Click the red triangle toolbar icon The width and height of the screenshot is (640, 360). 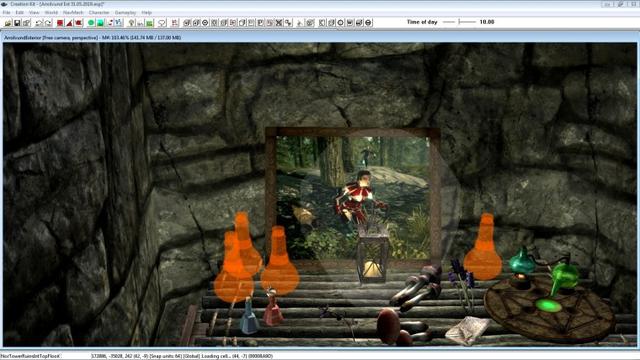[x=69, y=23]
